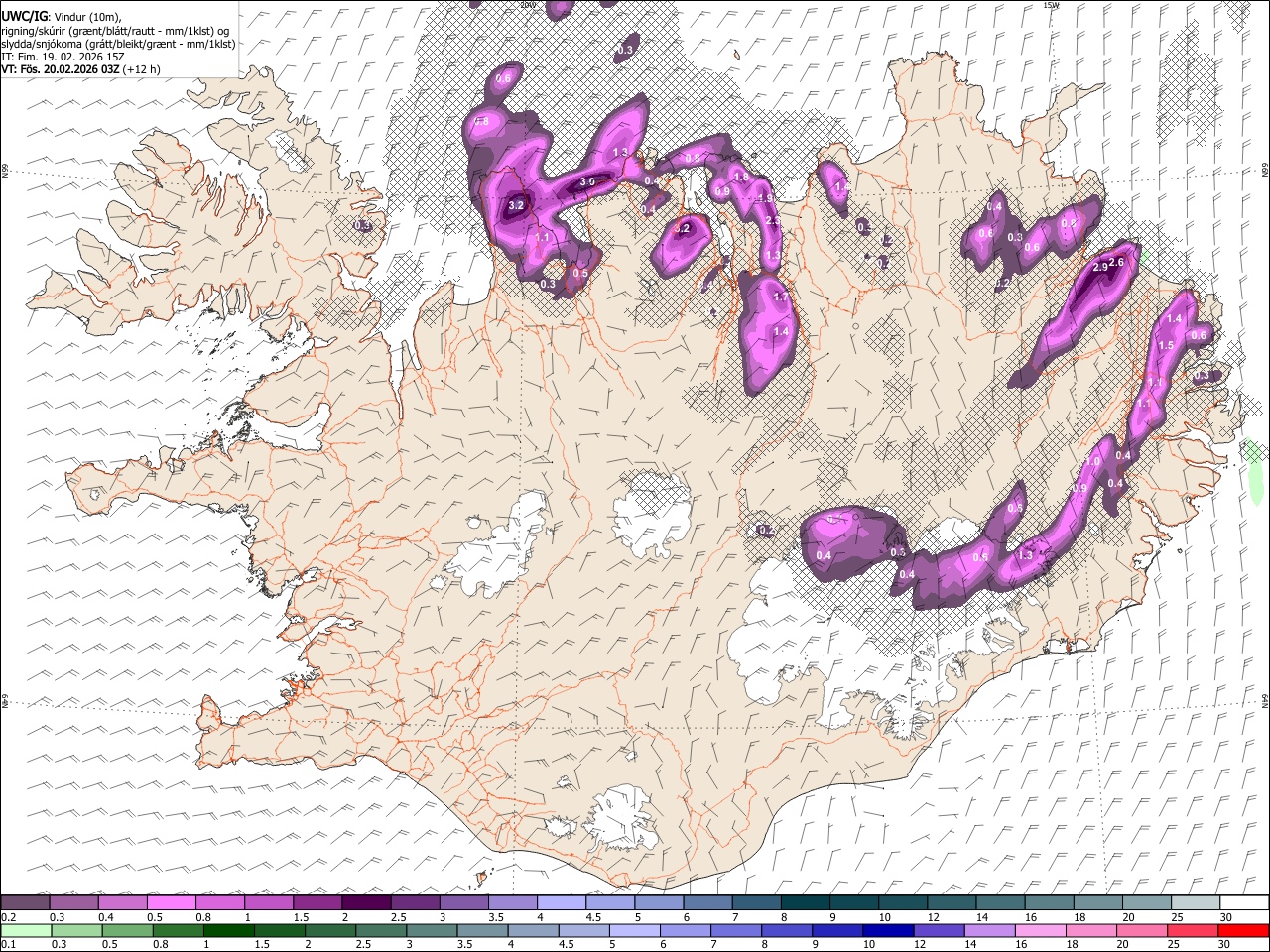Viewport: 1270px width, 952px height.
Task: Select lower rain scale swatch labeled 1
Action: pos(228,931)
